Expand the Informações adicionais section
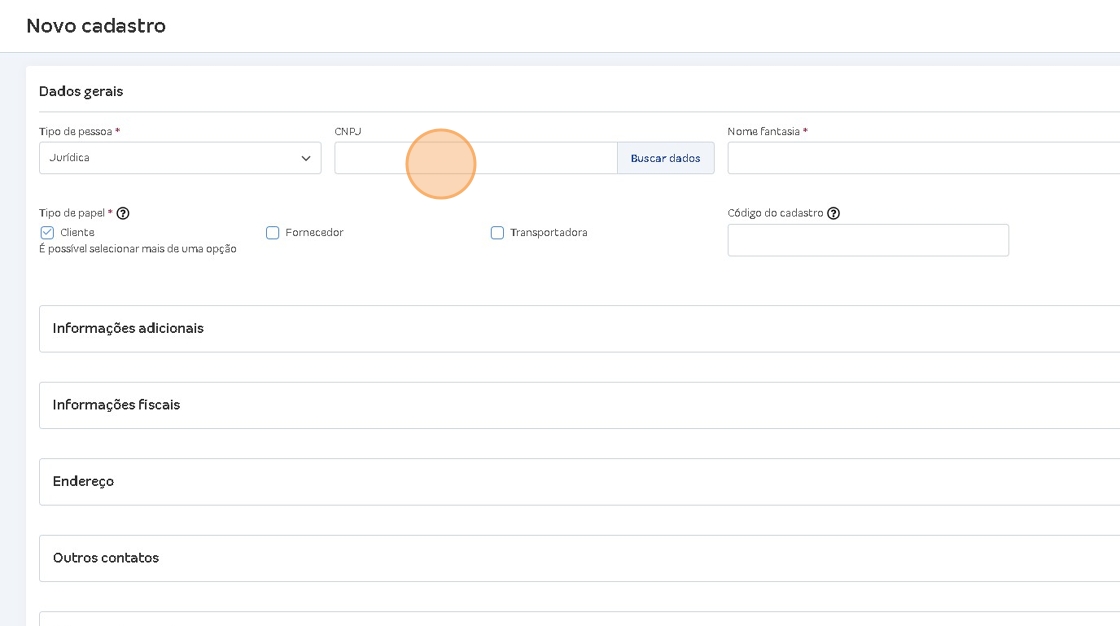This screenshot has width=1120, height=626. [579, 329]
